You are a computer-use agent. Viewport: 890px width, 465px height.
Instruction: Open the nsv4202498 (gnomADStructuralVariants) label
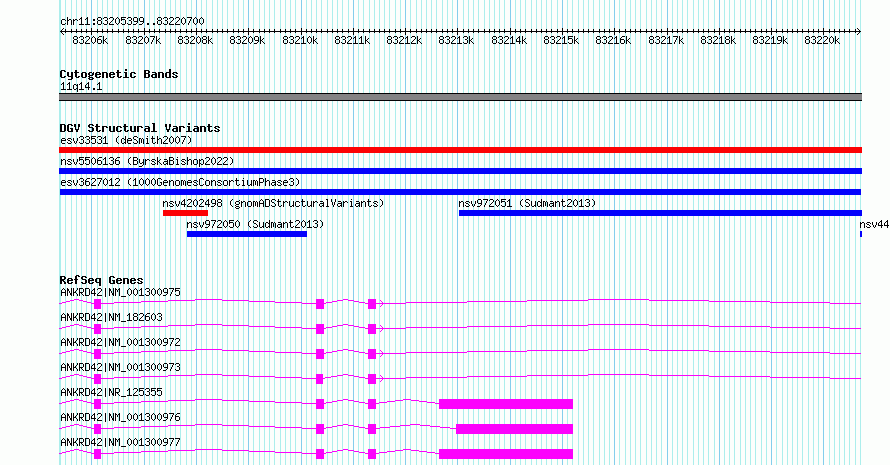coord(273,203)
